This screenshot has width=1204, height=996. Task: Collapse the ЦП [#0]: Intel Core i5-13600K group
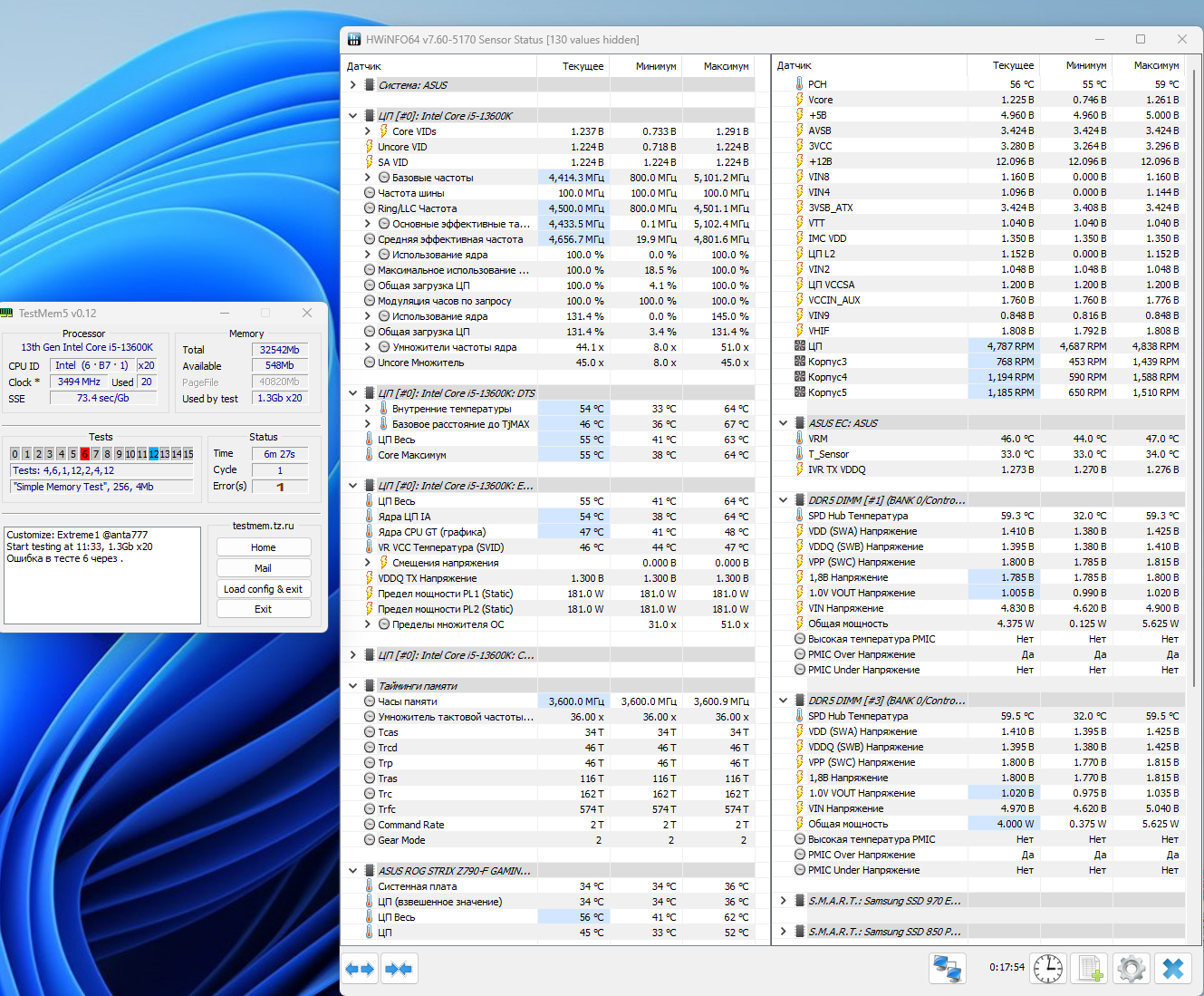[352, 116]
